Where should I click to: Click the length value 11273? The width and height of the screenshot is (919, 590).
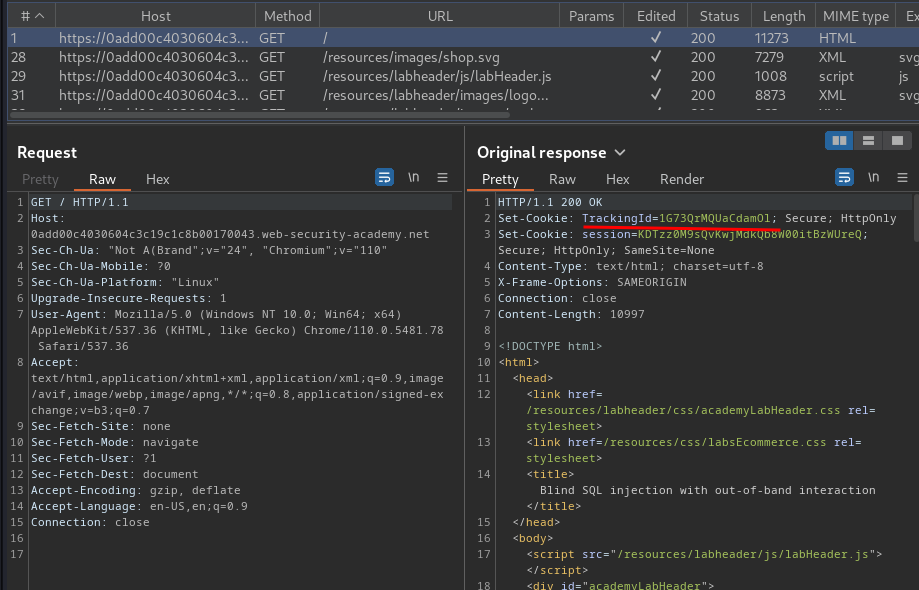click(771, 38)
